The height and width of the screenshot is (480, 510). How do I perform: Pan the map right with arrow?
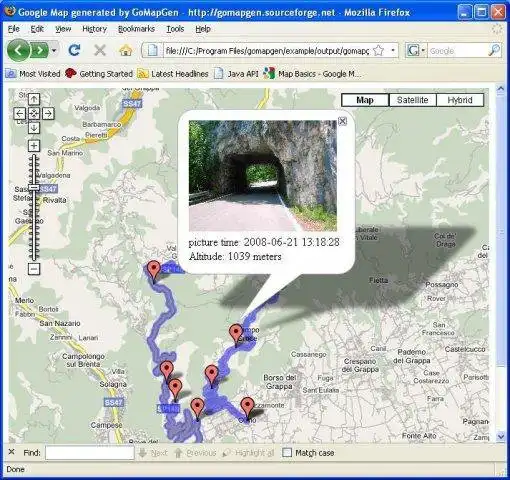48,113
